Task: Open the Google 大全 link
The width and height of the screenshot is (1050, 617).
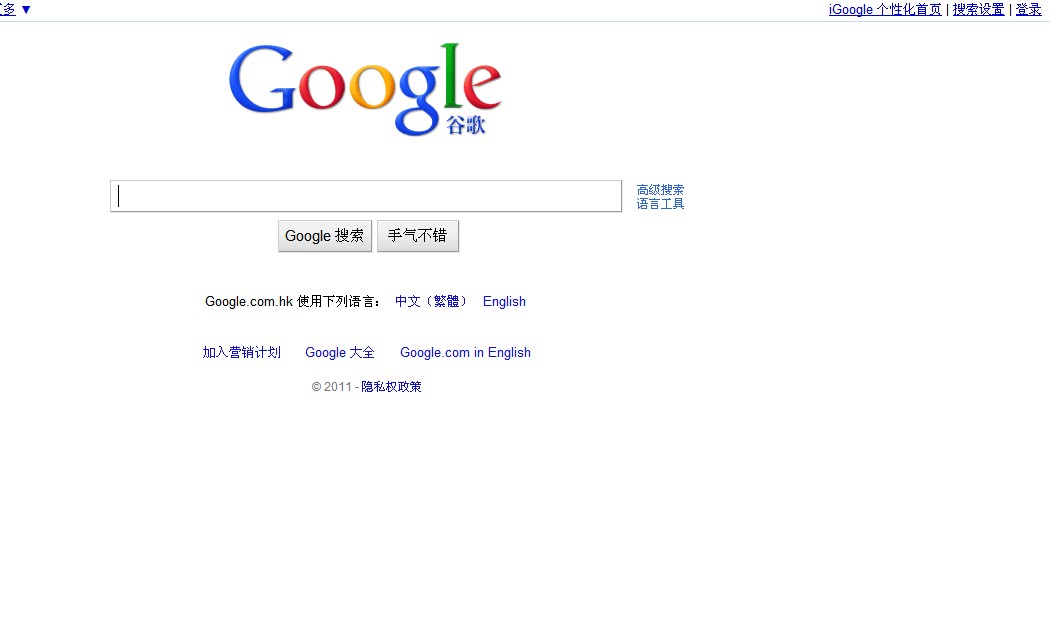Action: [x=340, y=352]
